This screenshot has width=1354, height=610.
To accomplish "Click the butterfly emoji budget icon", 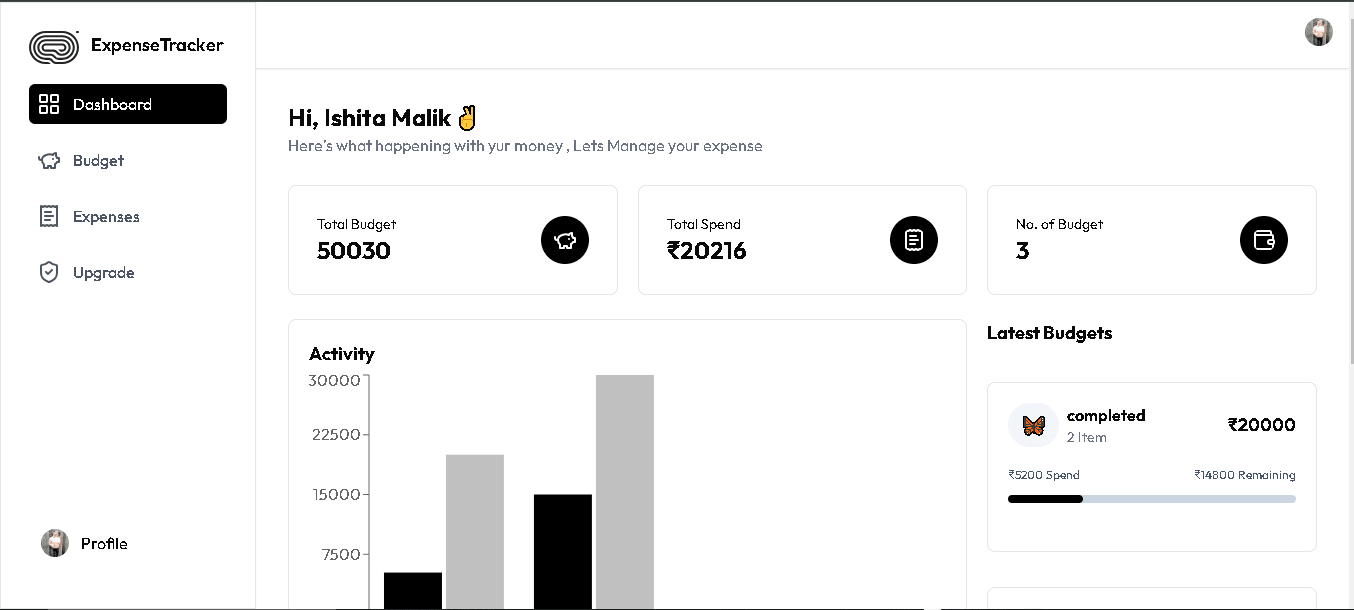I will click(1033, 426).
